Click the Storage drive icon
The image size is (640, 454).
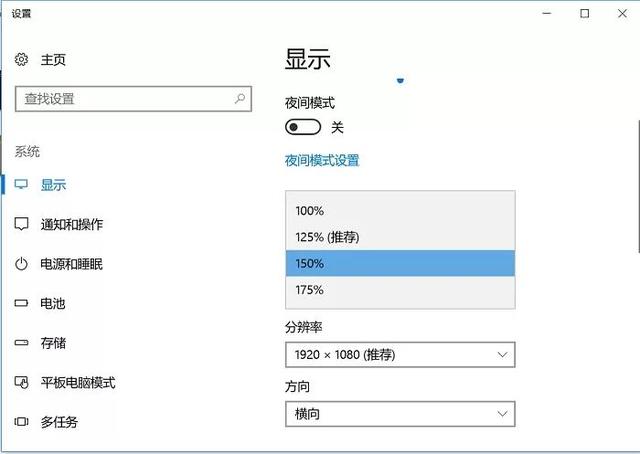point(22,343)
